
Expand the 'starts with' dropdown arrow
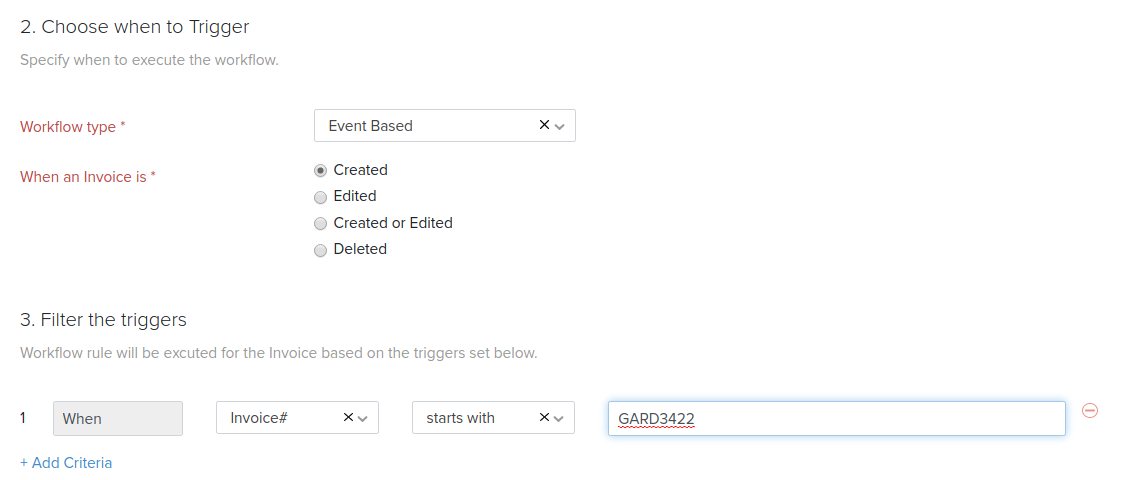point(559,418)
